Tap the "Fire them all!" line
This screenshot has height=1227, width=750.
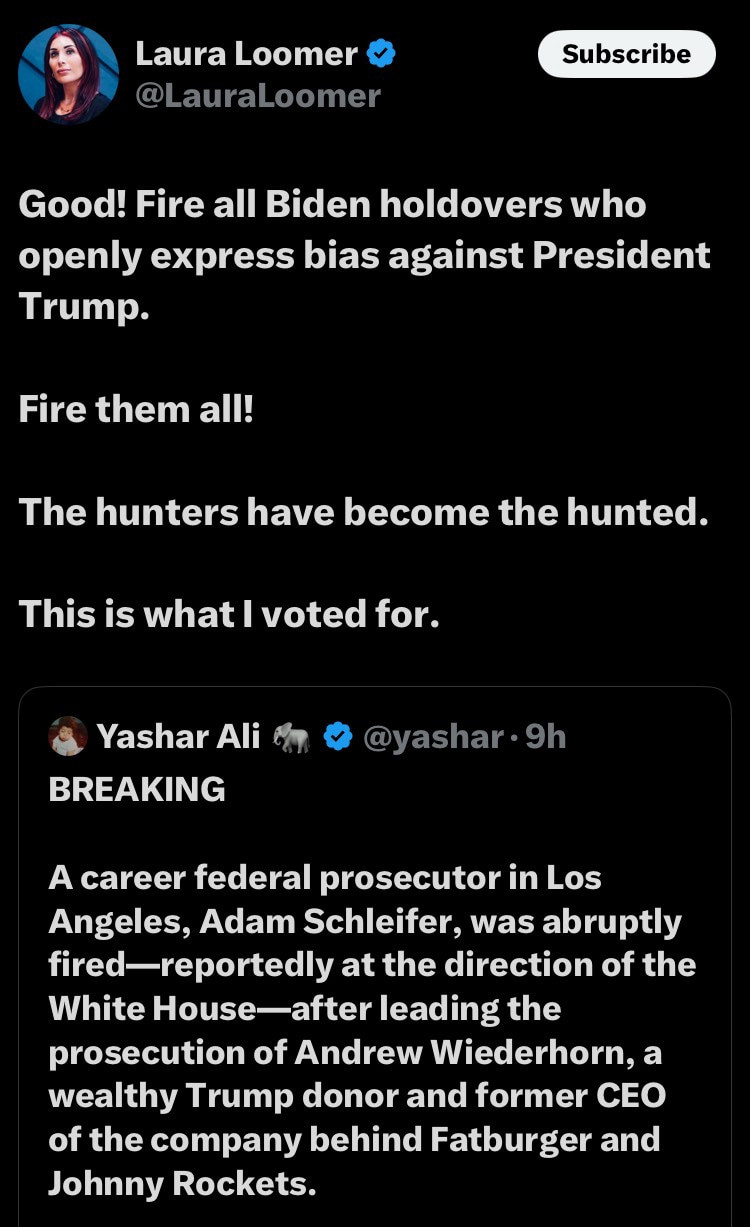pyautogui.click(x=136, y=409)
